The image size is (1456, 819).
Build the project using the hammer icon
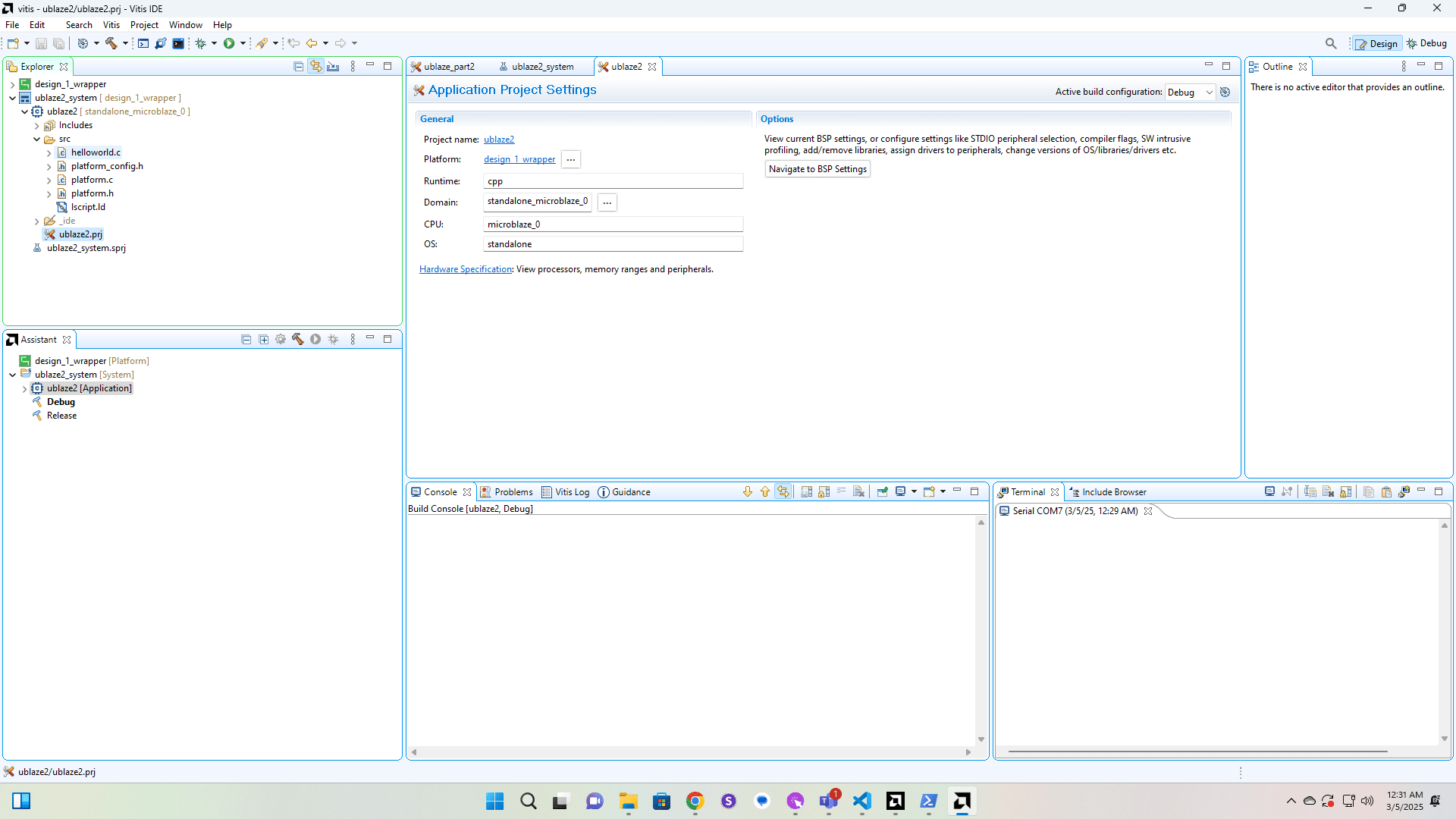[112, 43]
